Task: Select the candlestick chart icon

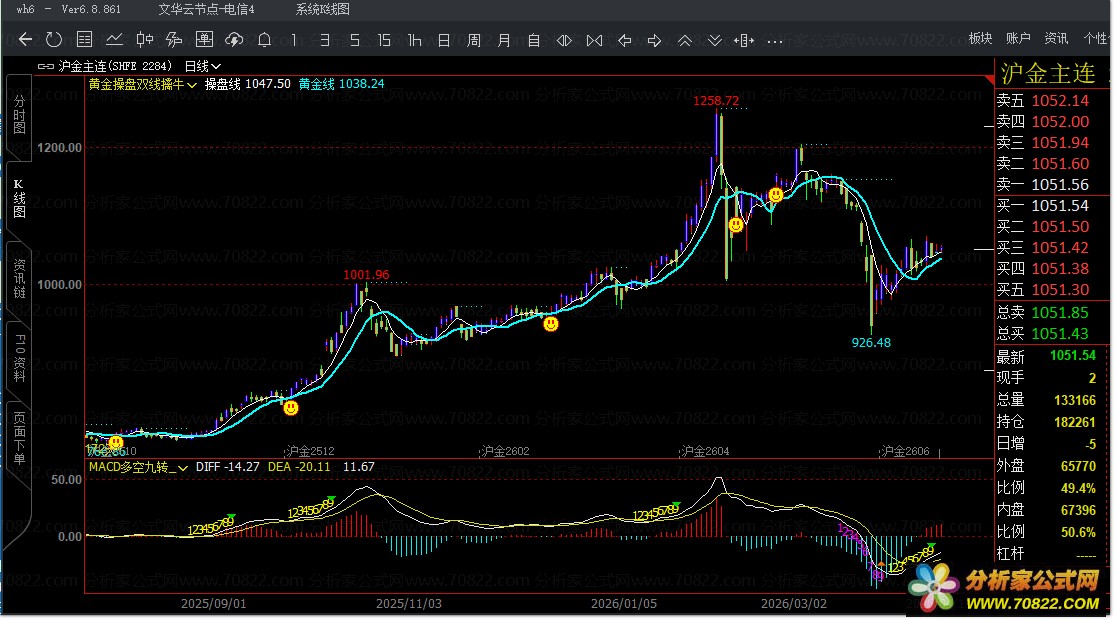Action: click(145, 40)
